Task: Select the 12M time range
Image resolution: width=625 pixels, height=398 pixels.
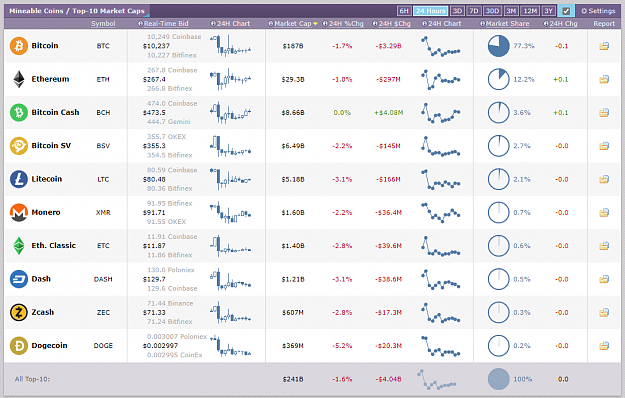Action: pos(530,11)
